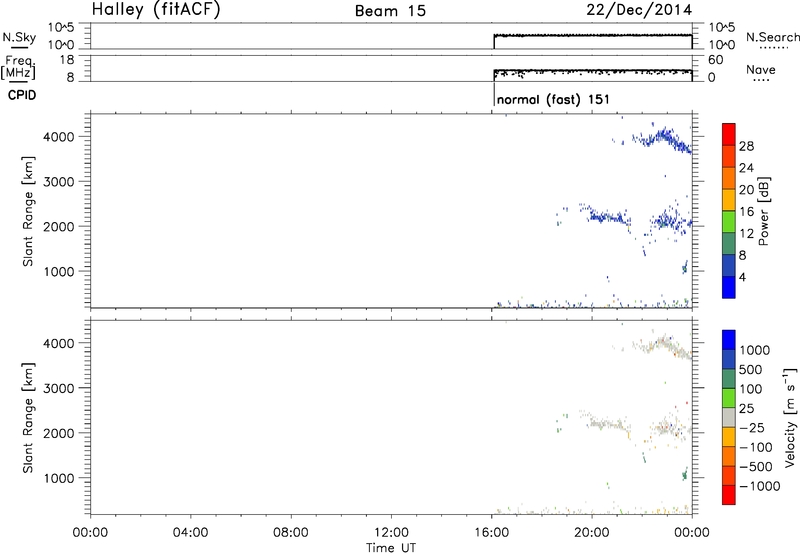The image size is (800, 554).
Task: Click the date "22/Dec/2014"
Action: point(639,10)
